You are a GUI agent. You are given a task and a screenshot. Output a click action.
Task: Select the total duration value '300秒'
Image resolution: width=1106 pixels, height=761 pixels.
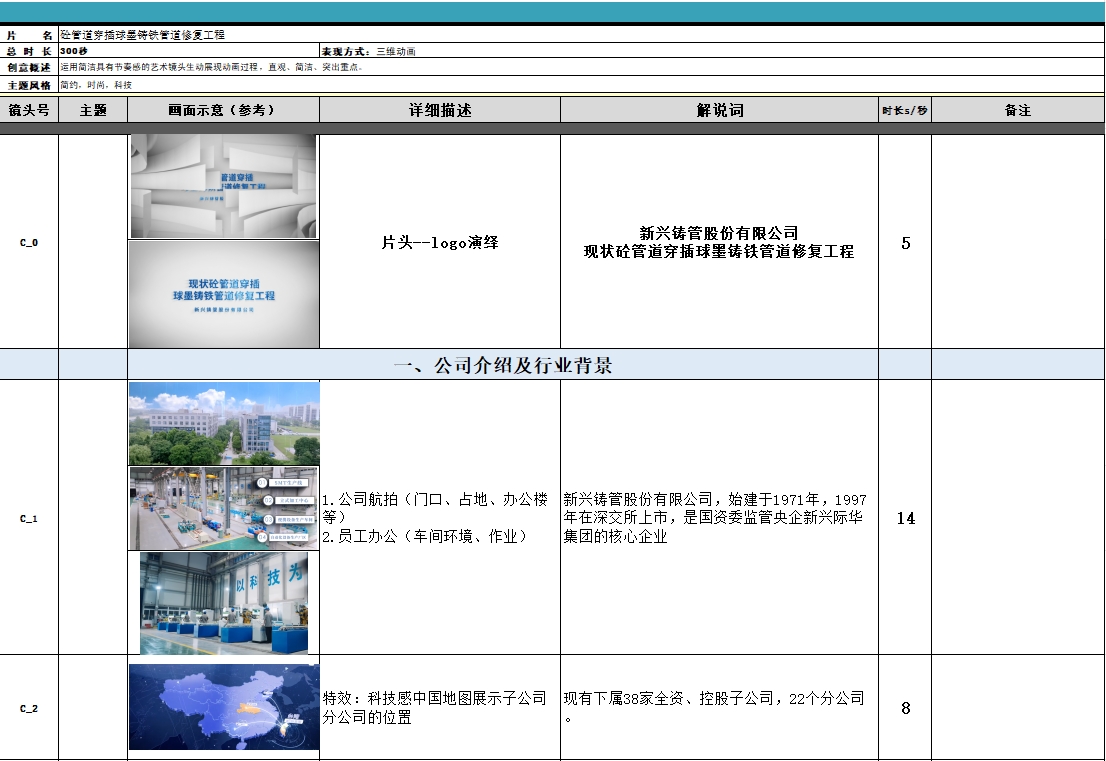(x=189, y=51)
